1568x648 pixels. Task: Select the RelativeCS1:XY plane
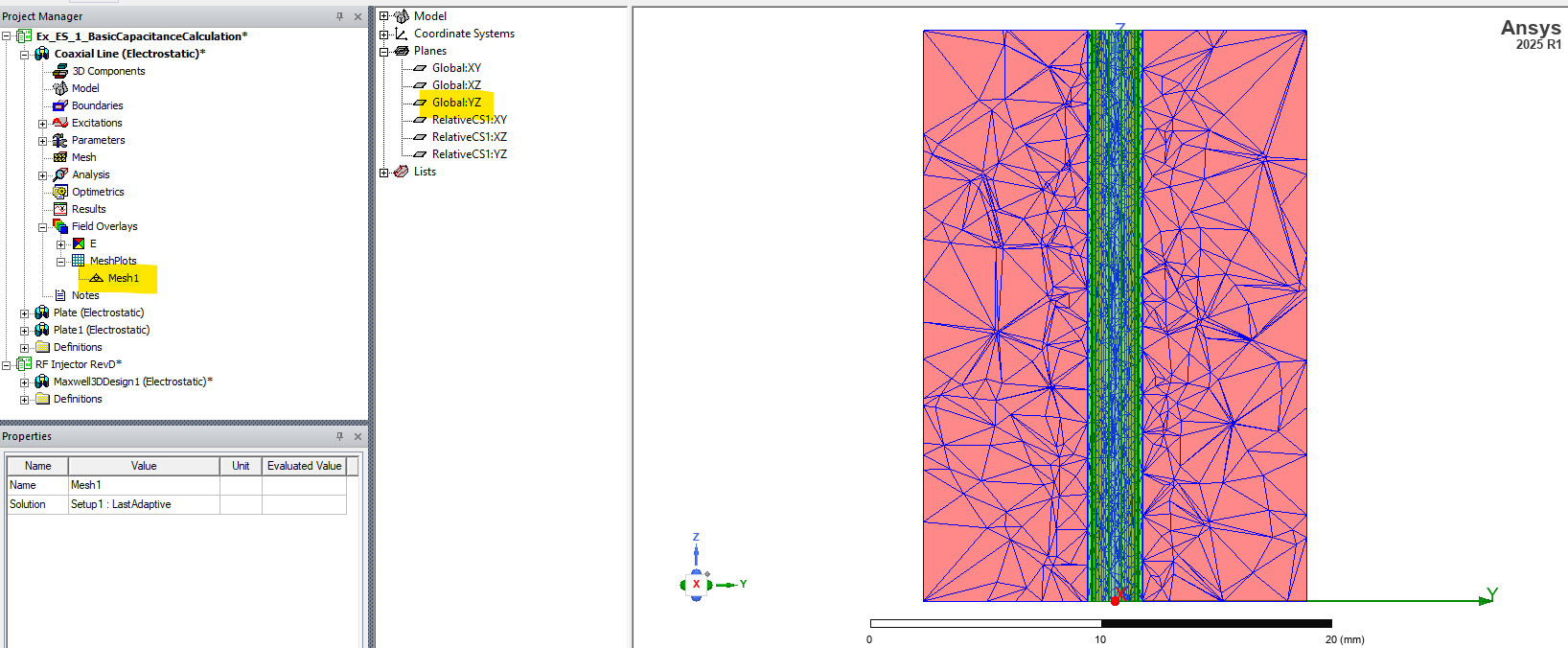(x=469, y=120)
